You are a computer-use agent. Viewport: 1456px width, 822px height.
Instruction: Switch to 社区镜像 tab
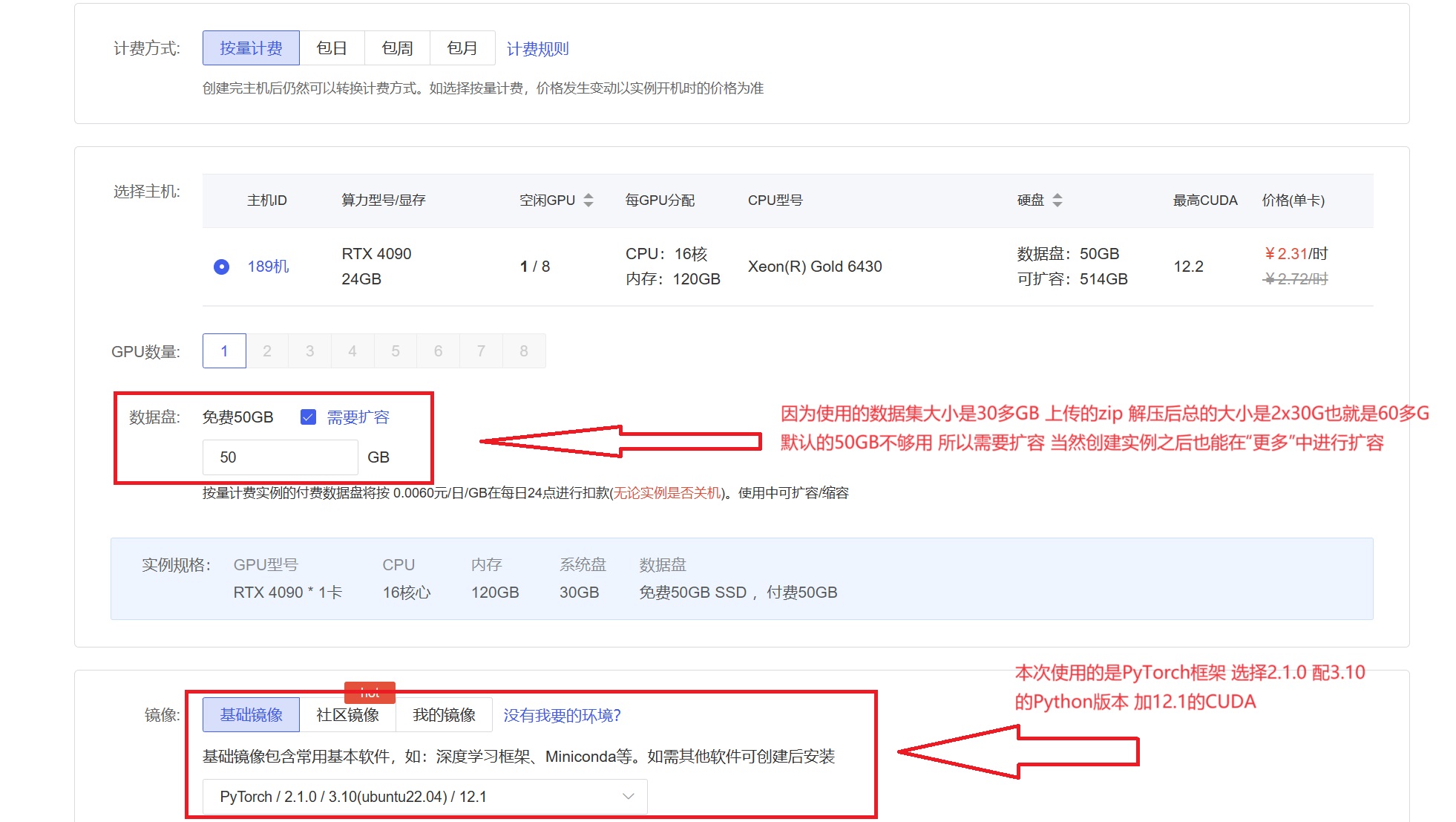[x=347, y=715]
